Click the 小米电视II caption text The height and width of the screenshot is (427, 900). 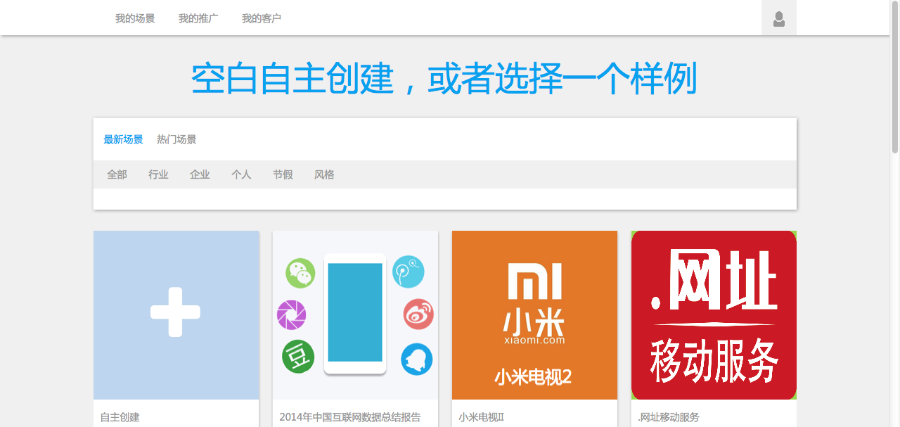click(x=481, y=417)
